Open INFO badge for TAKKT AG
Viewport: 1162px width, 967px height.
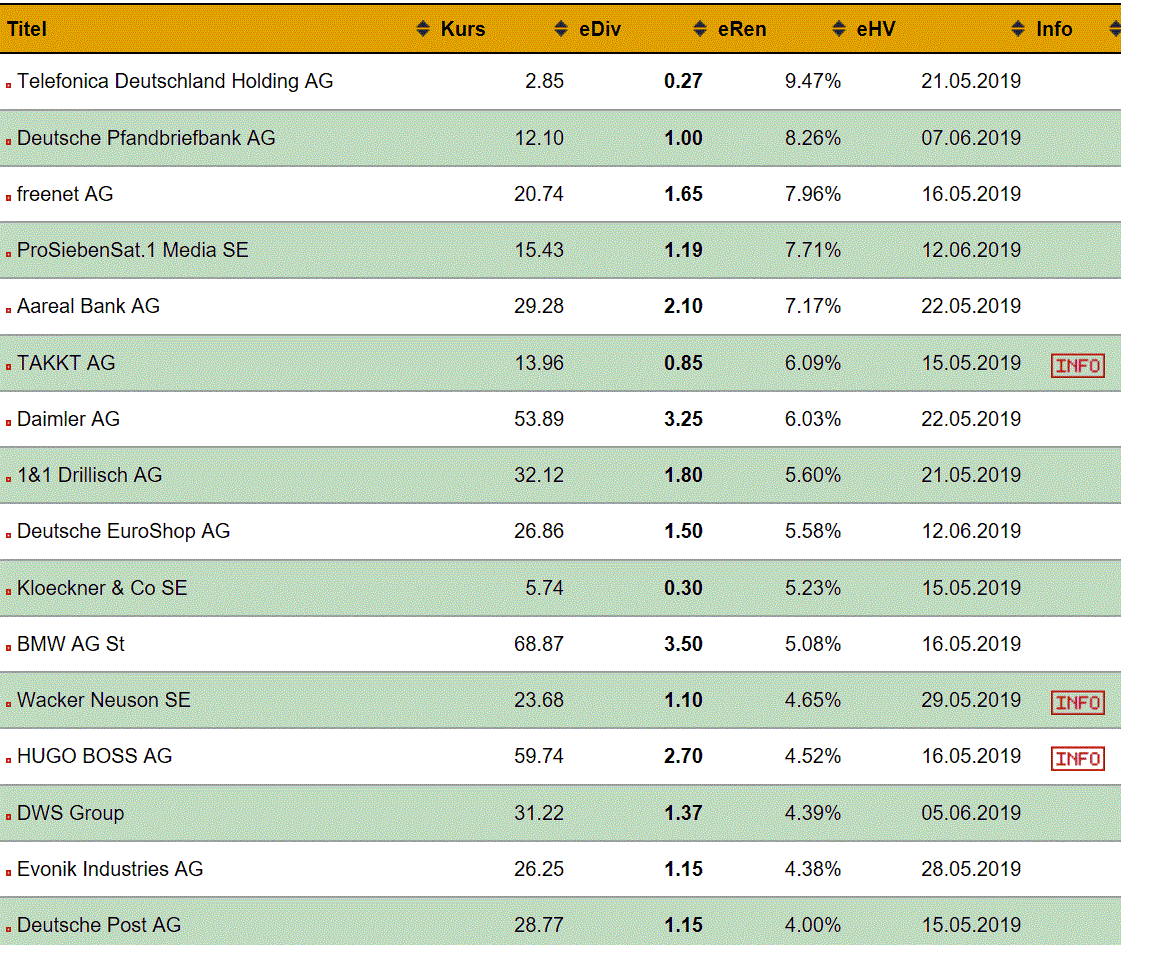click(1078, 365)
